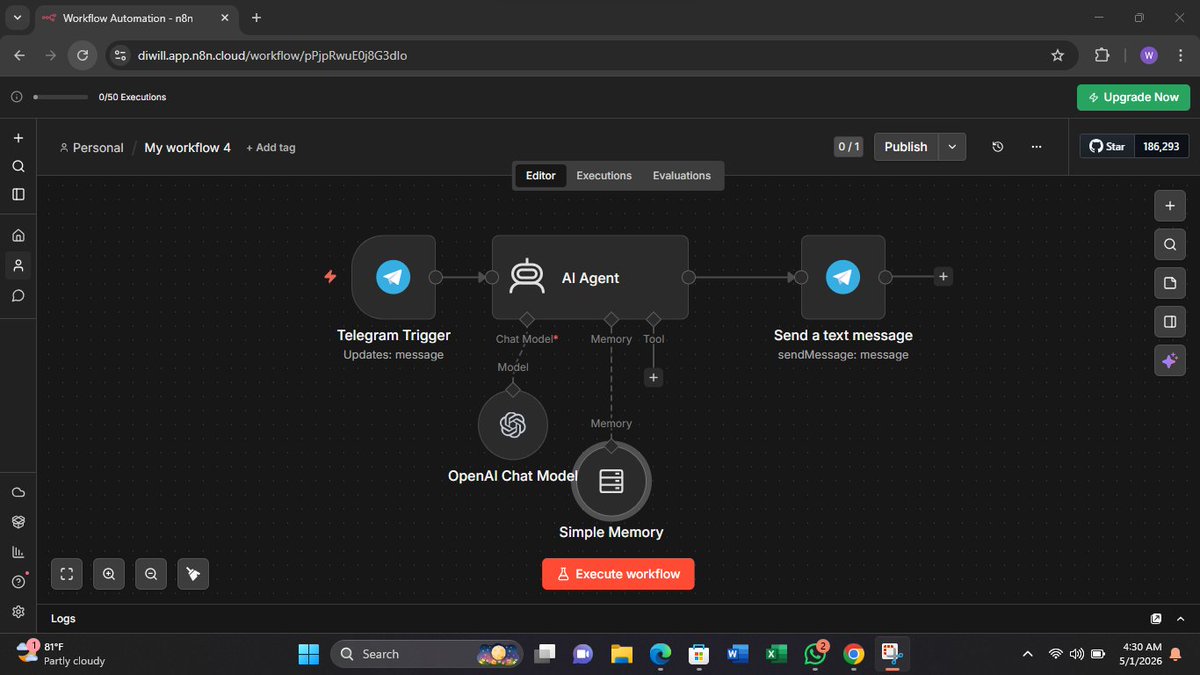Select the OpenAI Chat Model node
1200x675 pixels.
(x=513, y=425)
